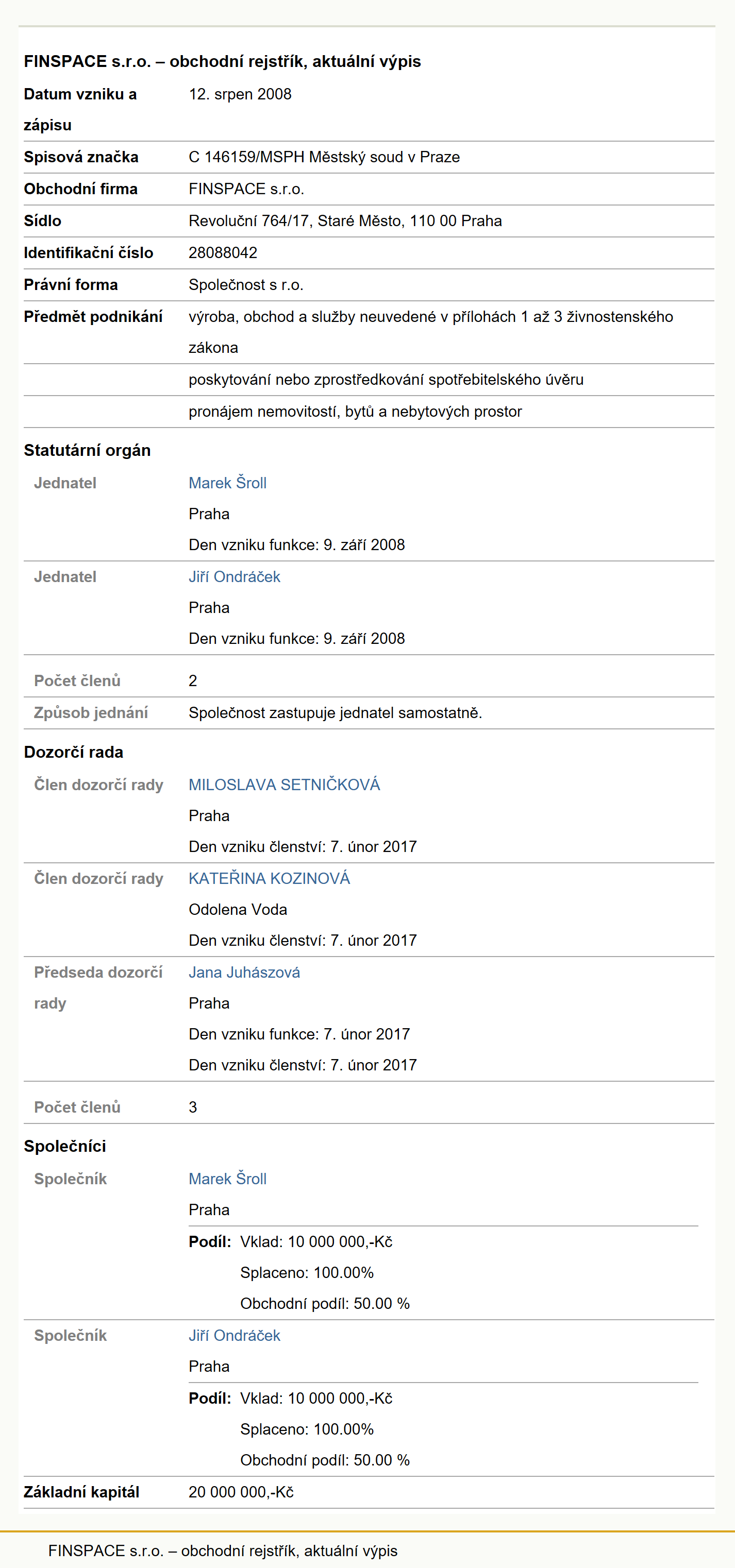Click the Spisová značka court file value
Image resolution: width=735 pixels, height=1568 pixels.
[324, 157]
